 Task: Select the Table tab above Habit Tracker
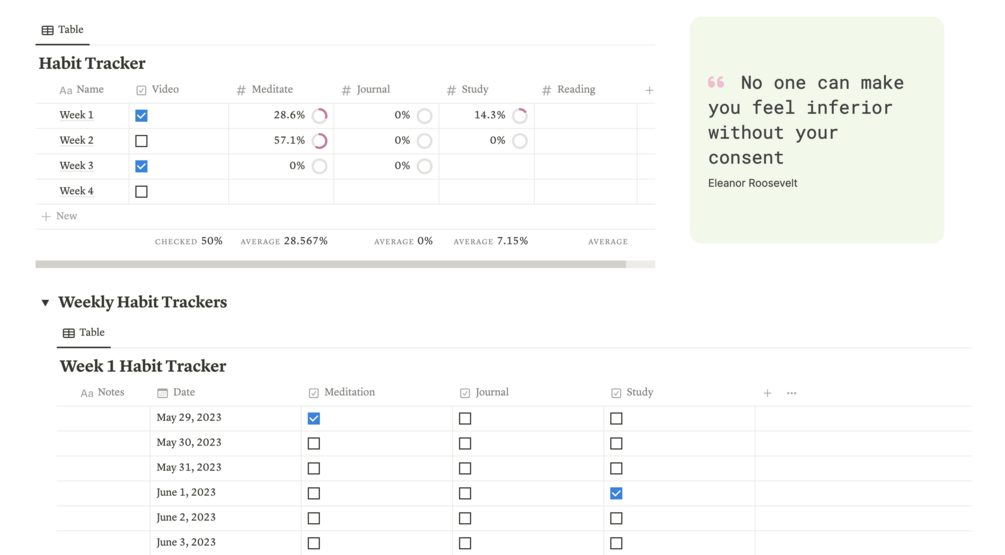point(62,30)
